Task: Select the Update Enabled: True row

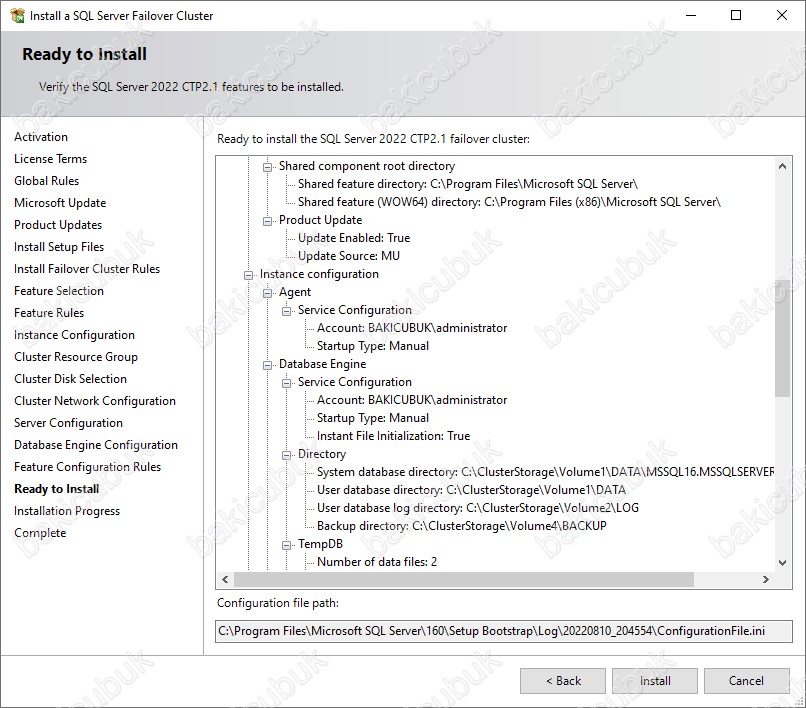Action: coord(354,238)
